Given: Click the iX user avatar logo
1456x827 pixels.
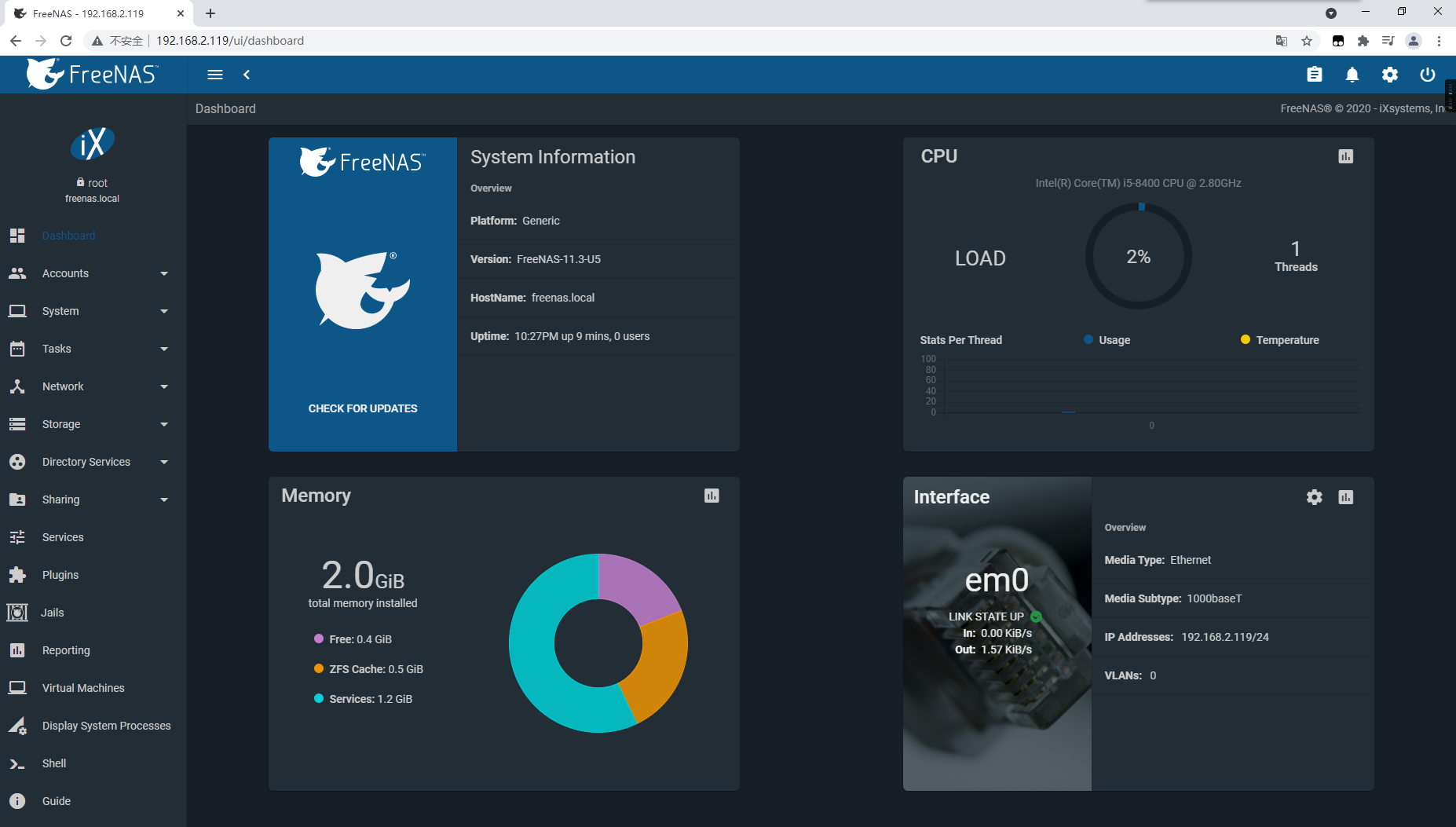Looking at the screenshot, I should [93, 144].
